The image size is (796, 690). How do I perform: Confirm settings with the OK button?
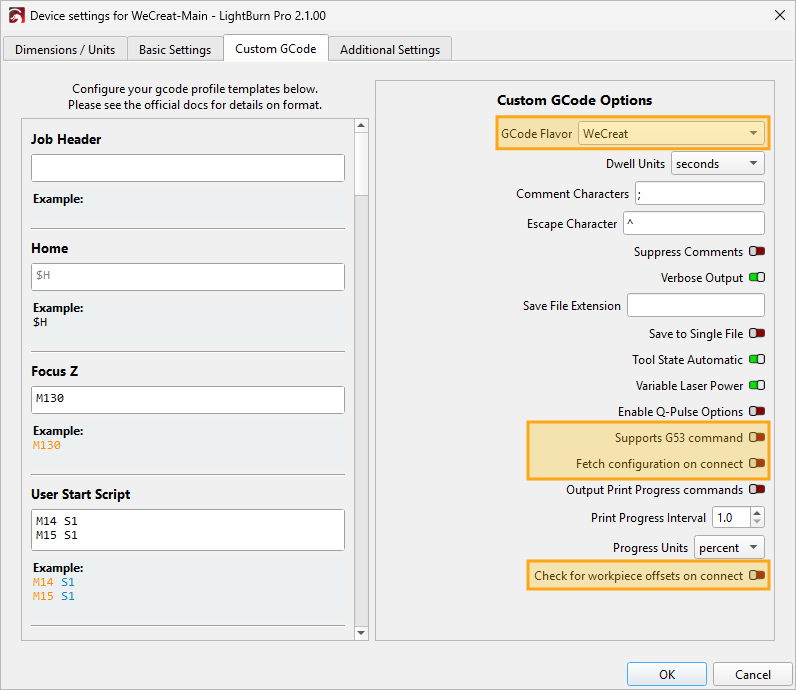pyautogui.click(x=667, y=675)
